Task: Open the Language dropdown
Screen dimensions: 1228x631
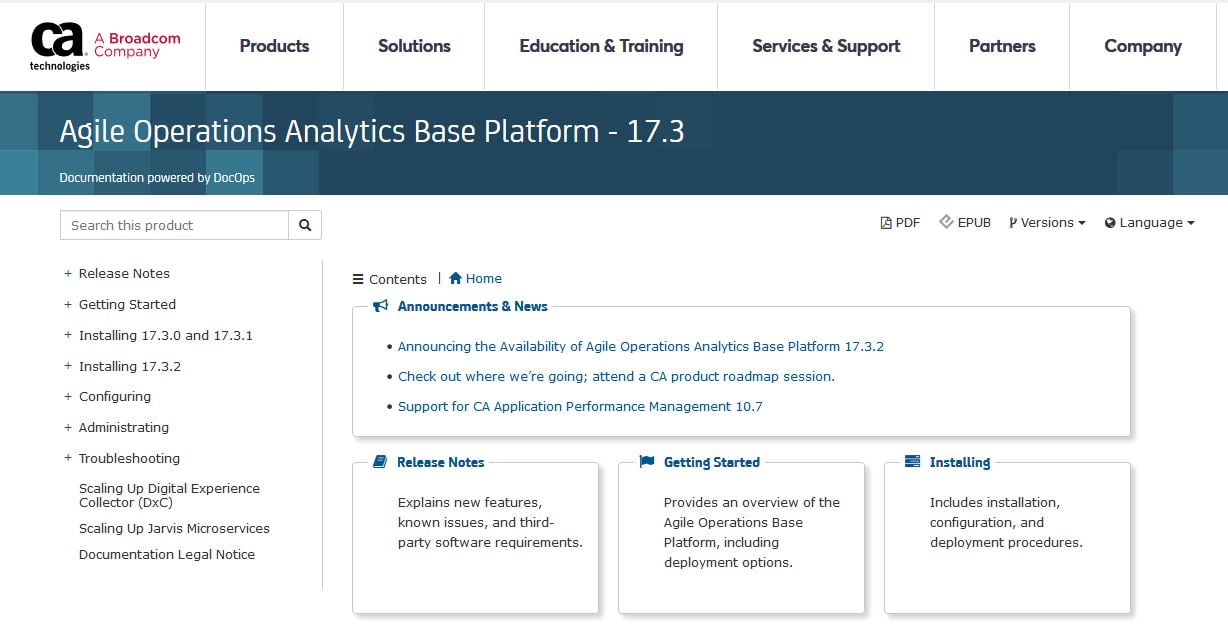Action: tap(1150, 223)
